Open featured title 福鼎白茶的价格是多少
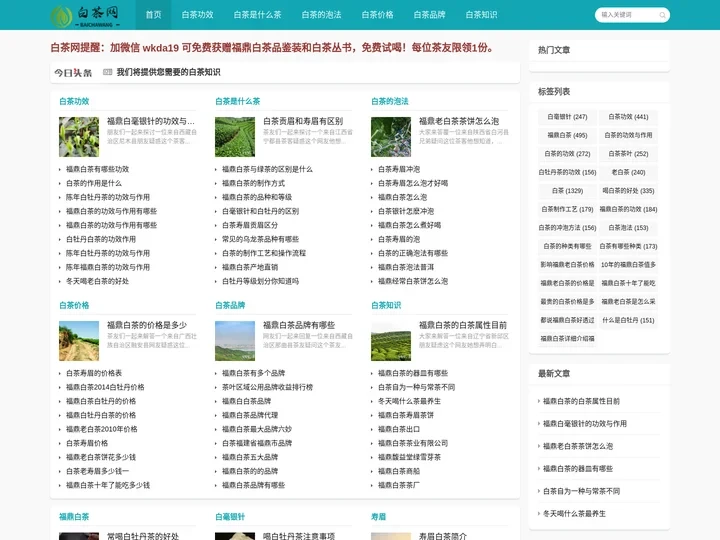This screenshot has height=540, width=720. pyautogui.click(x=147, y=325)
